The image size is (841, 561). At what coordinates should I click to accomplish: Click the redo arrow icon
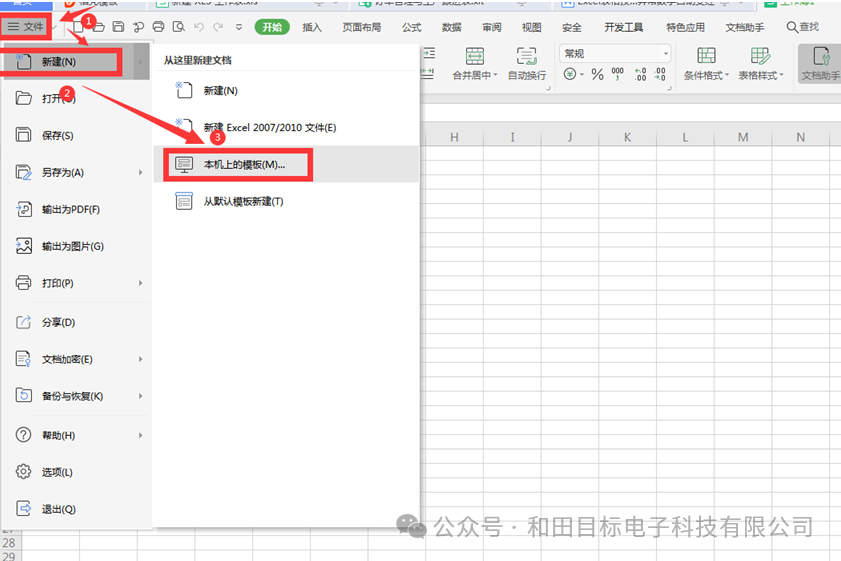click(218, 26)
